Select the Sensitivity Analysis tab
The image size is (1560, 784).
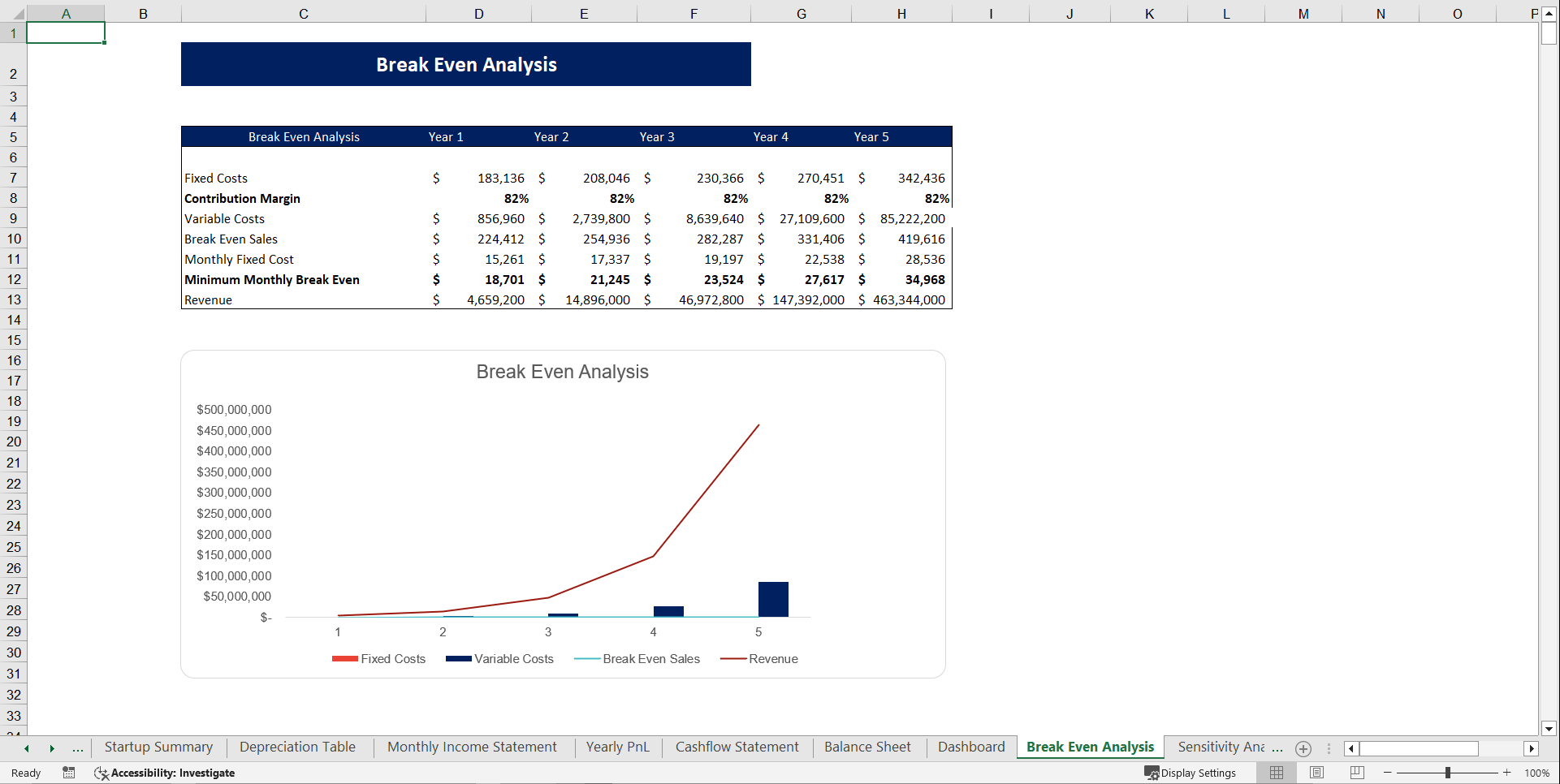pos(1221,747)
